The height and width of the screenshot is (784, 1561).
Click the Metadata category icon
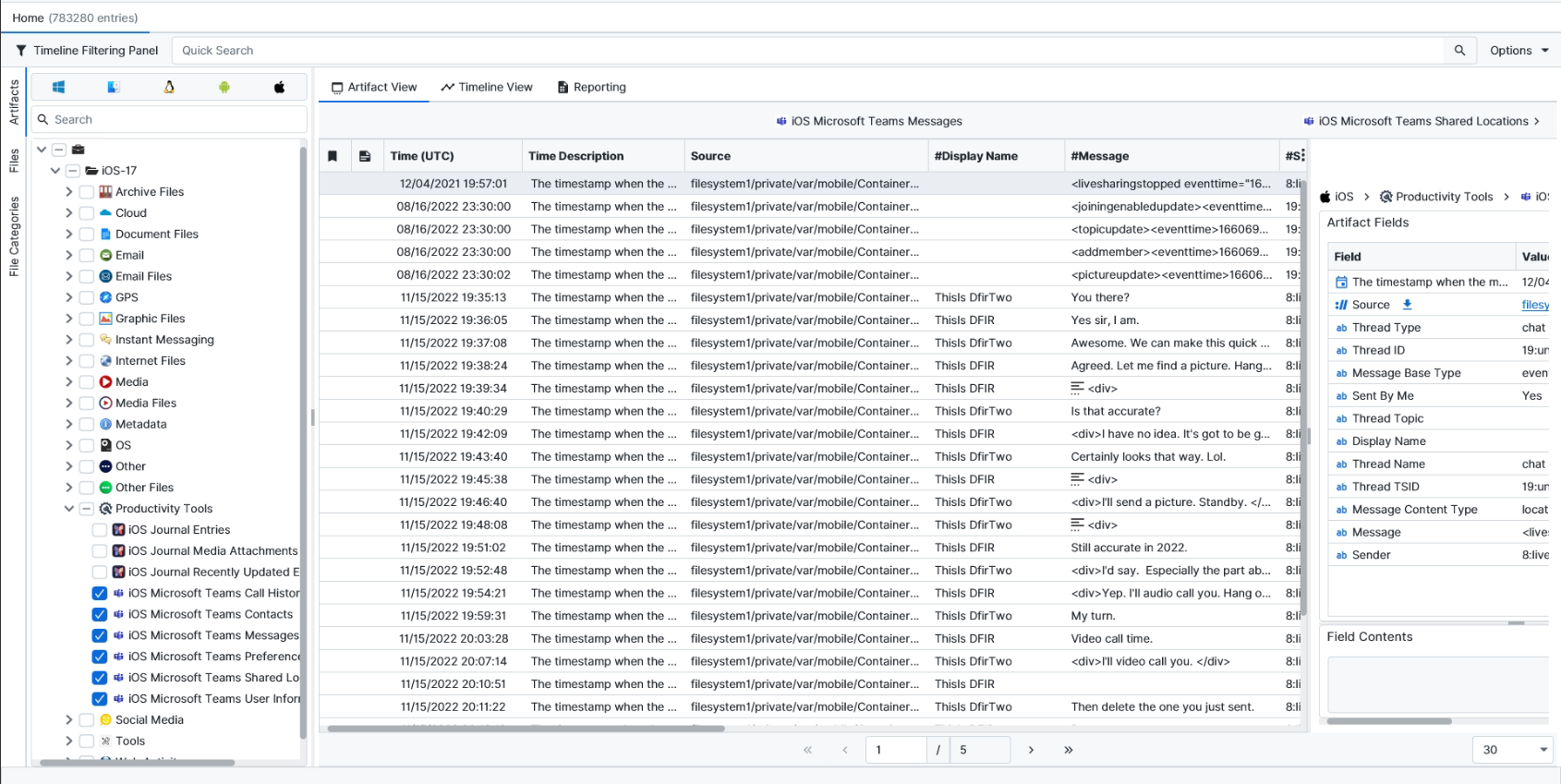106,425
